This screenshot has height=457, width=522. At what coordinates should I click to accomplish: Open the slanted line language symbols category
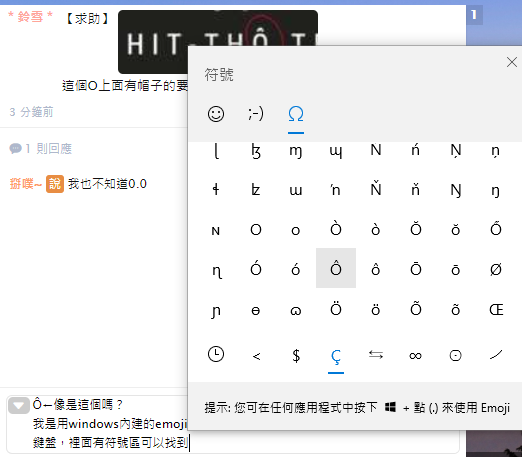pyautogui.click(x=496, y=355)
